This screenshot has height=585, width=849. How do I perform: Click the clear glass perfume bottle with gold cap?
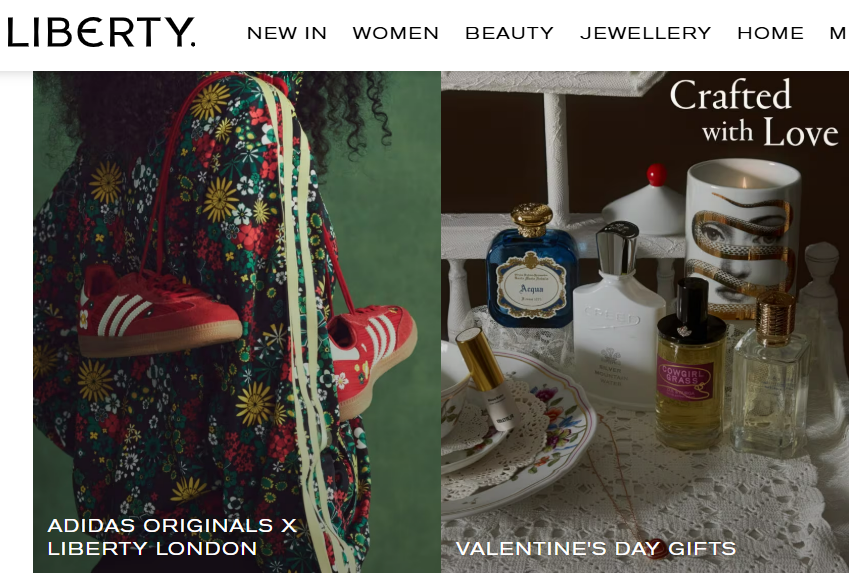pos(771,374)
